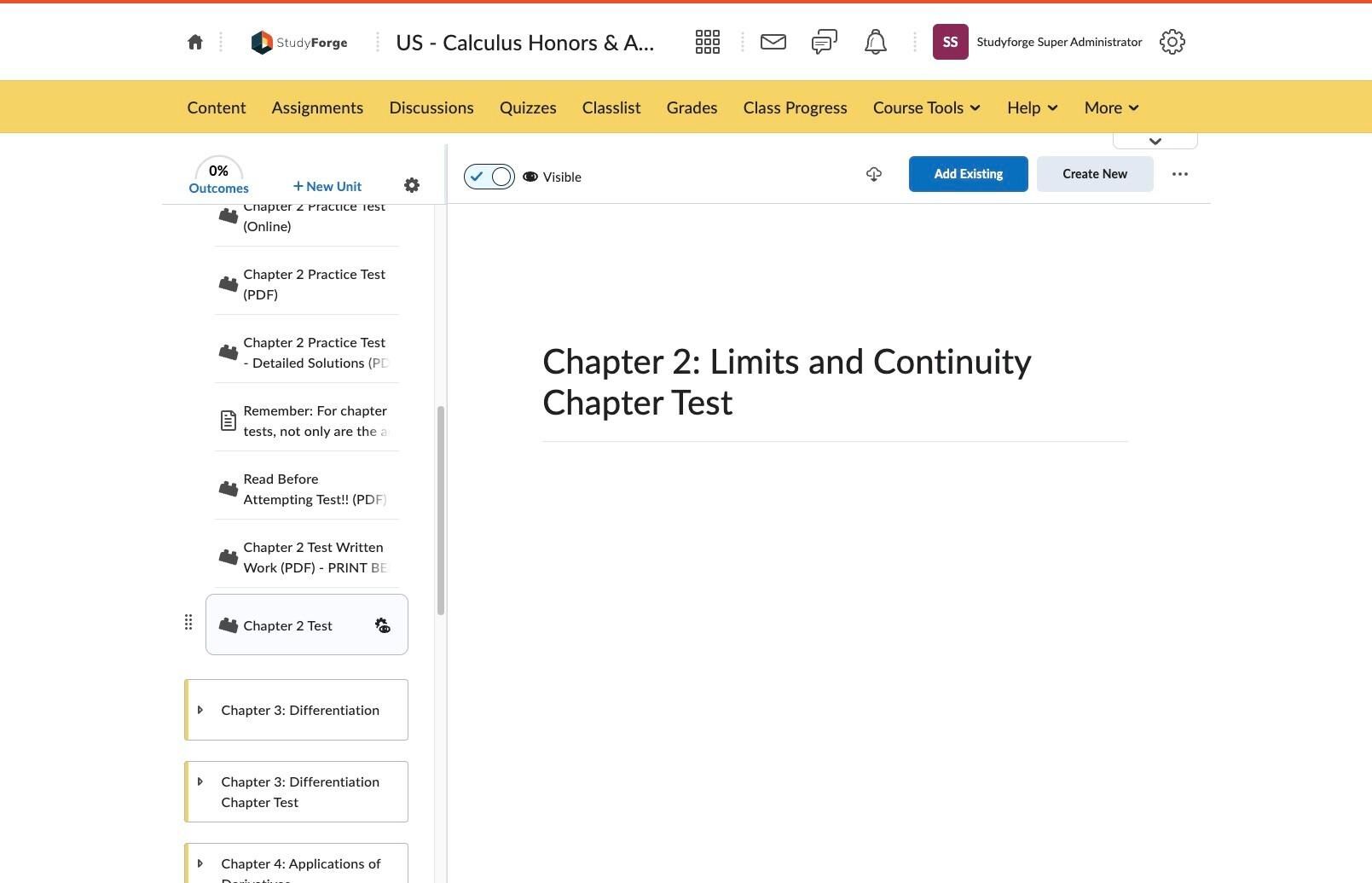Toggle the Visible visibility switch
This screenshot has height=883, width=1372.
(x=489, y=177)
